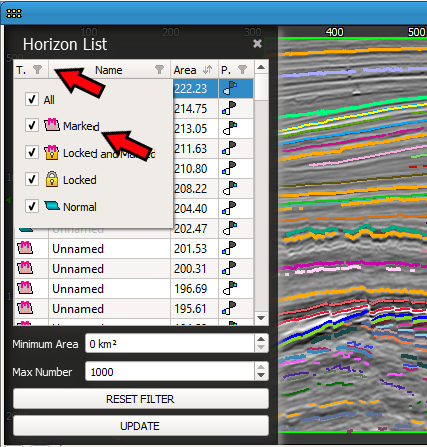This screenshot has height=447, width=427.
Task: Toggle the Locked filter checkbox
Action: pos(32,179)
